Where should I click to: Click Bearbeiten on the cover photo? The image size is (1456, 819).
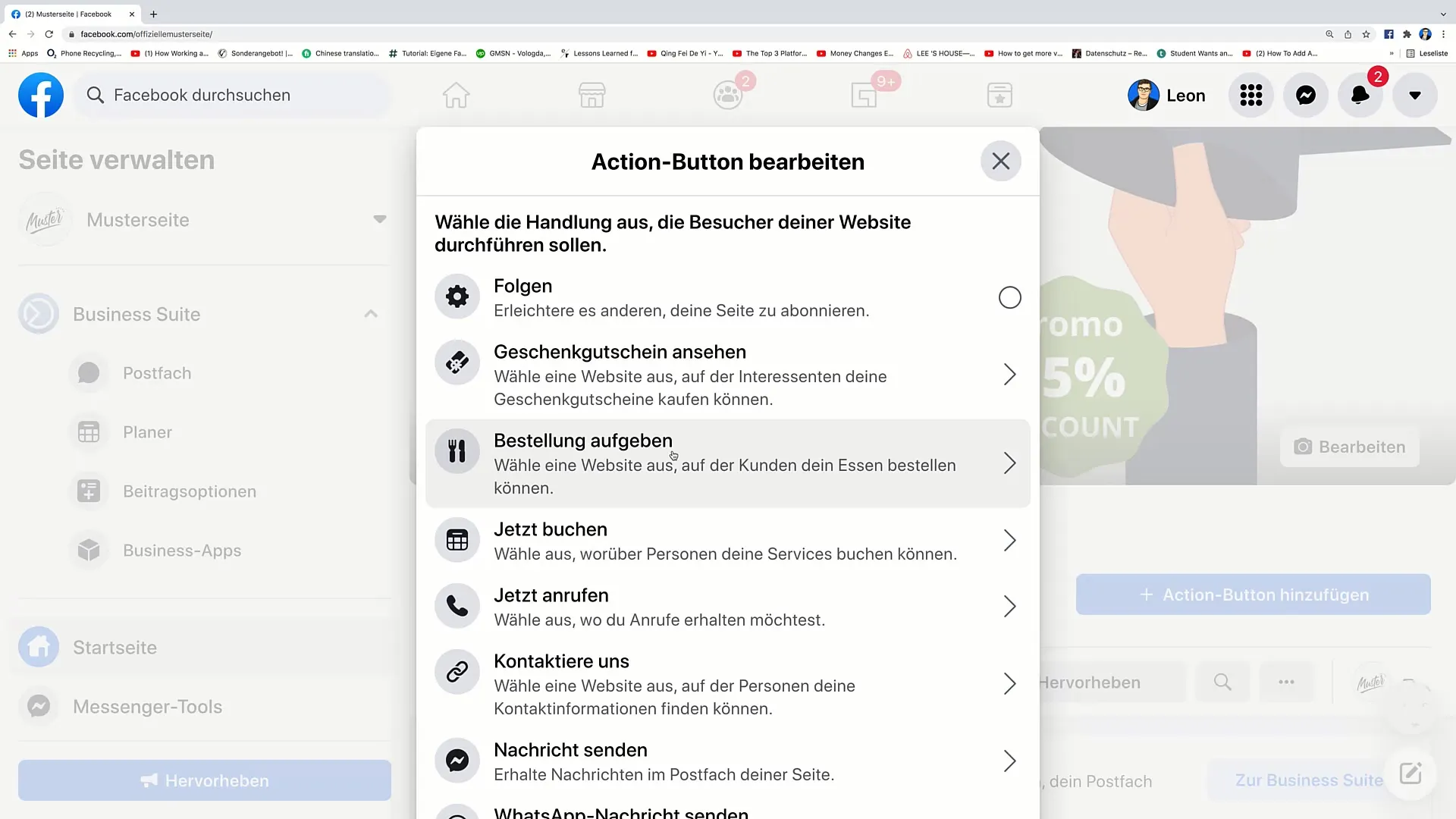(x=1350, y=447)
